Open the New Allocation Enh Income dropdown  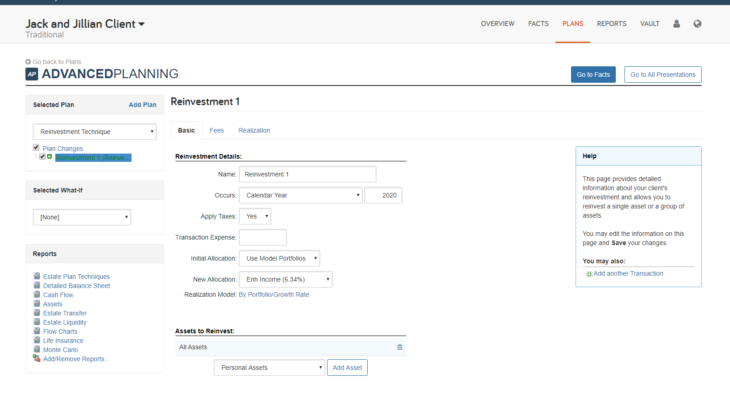(286, 279)
